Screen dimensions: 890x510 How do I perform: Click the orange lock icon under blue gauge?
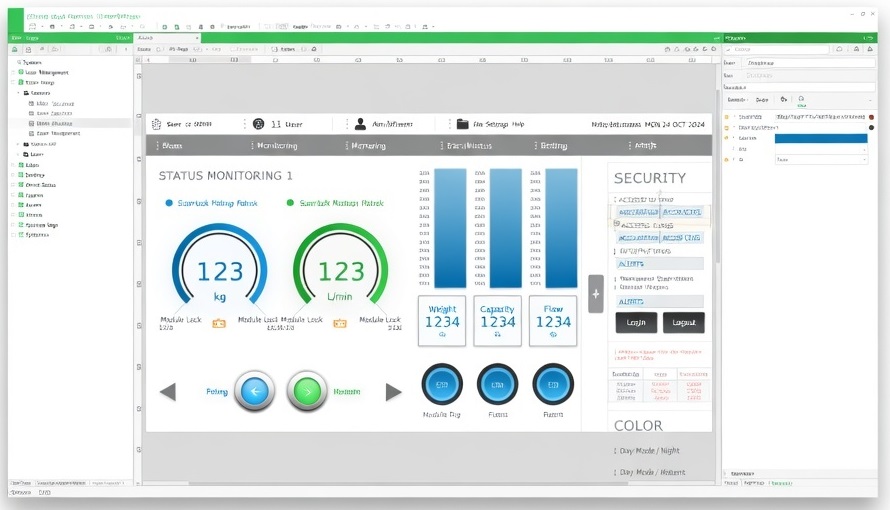coord(219,323)
